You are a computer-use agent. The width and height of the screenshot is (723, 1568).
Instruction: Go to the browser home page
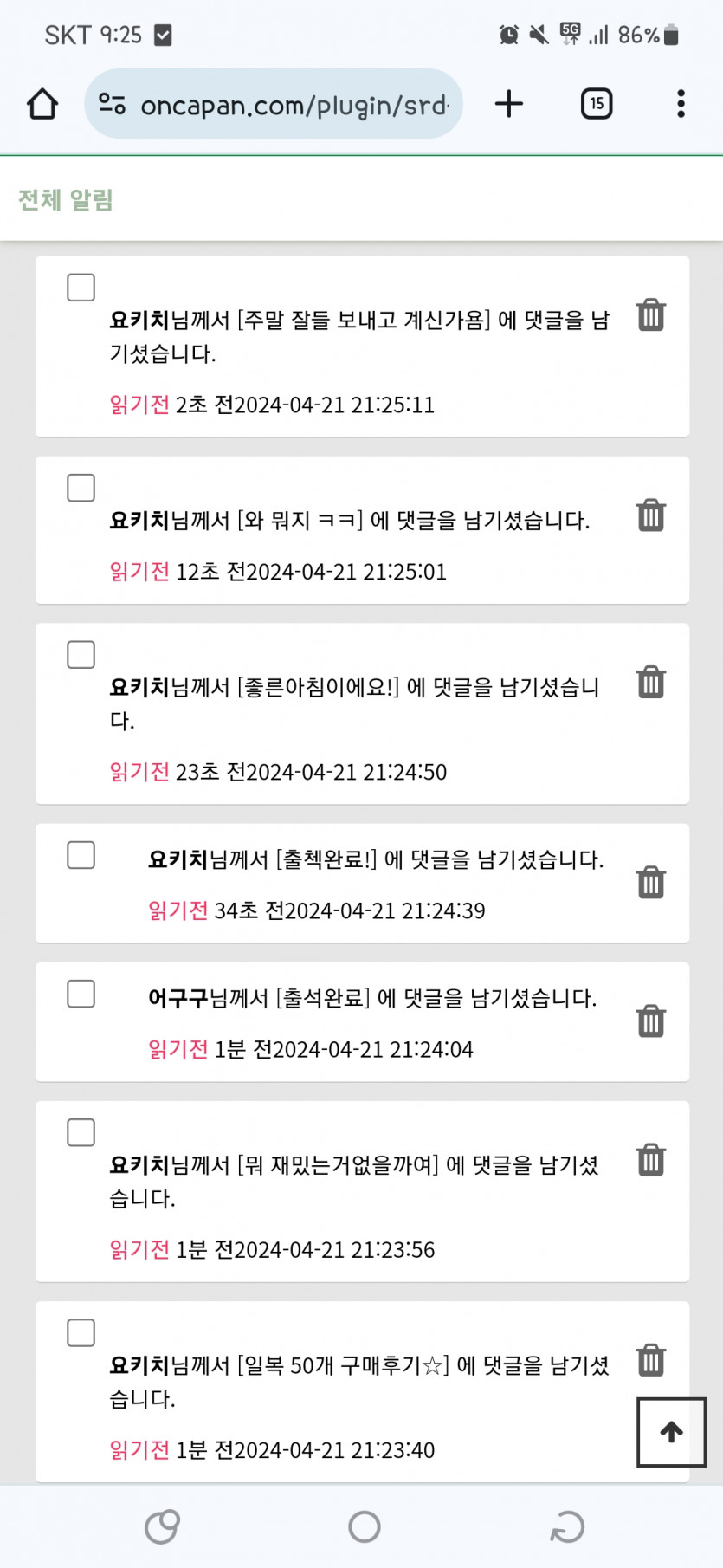click(42, 105)
